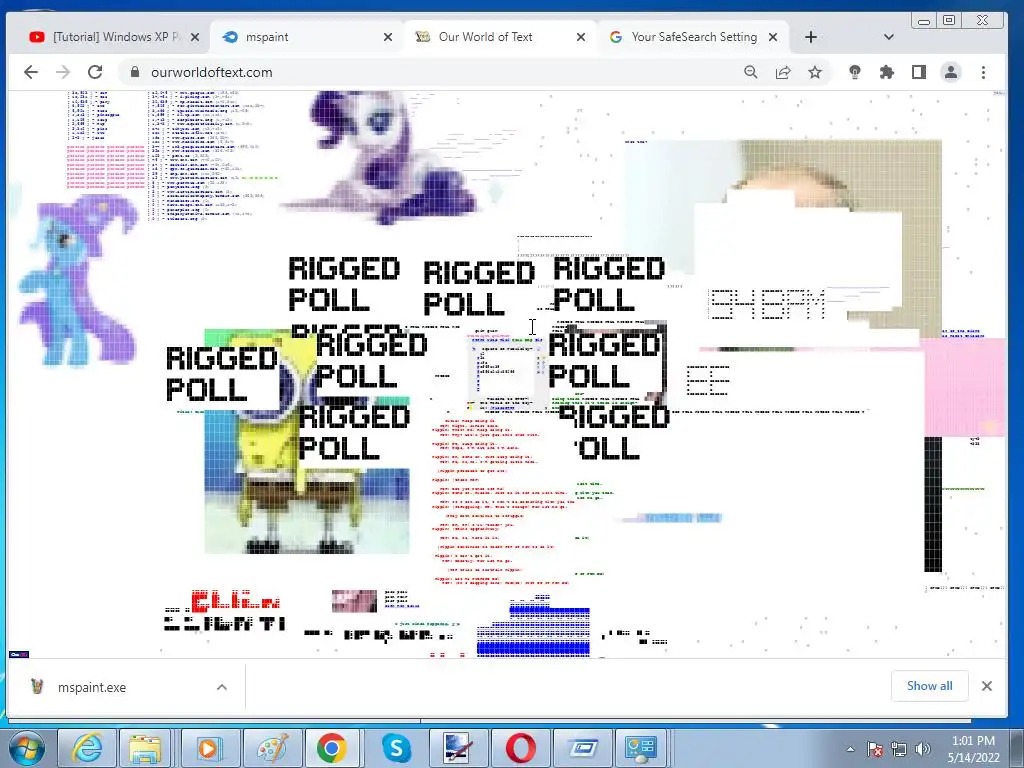Open the volume speaker control

tap(922, 749)
